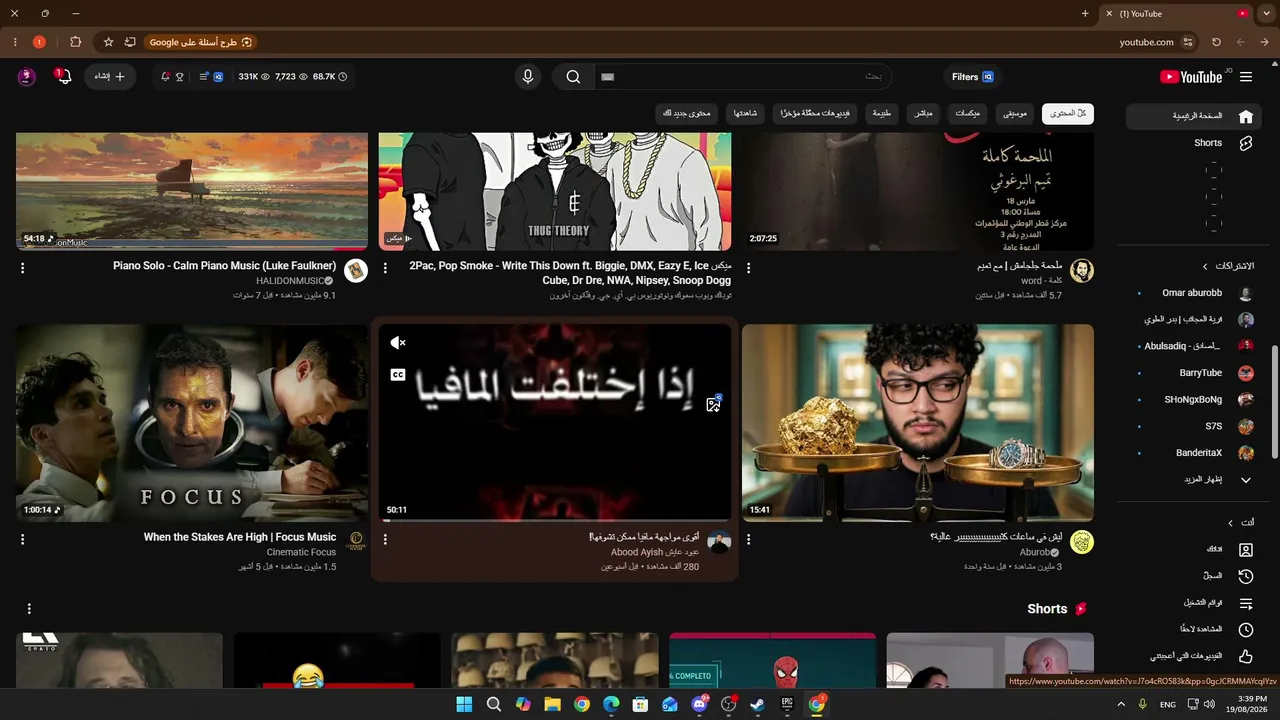Expand the 'الاشتراكات' subscriptions section header
This screenshot has width=1280, height=720.
(x=1229, y=266)
